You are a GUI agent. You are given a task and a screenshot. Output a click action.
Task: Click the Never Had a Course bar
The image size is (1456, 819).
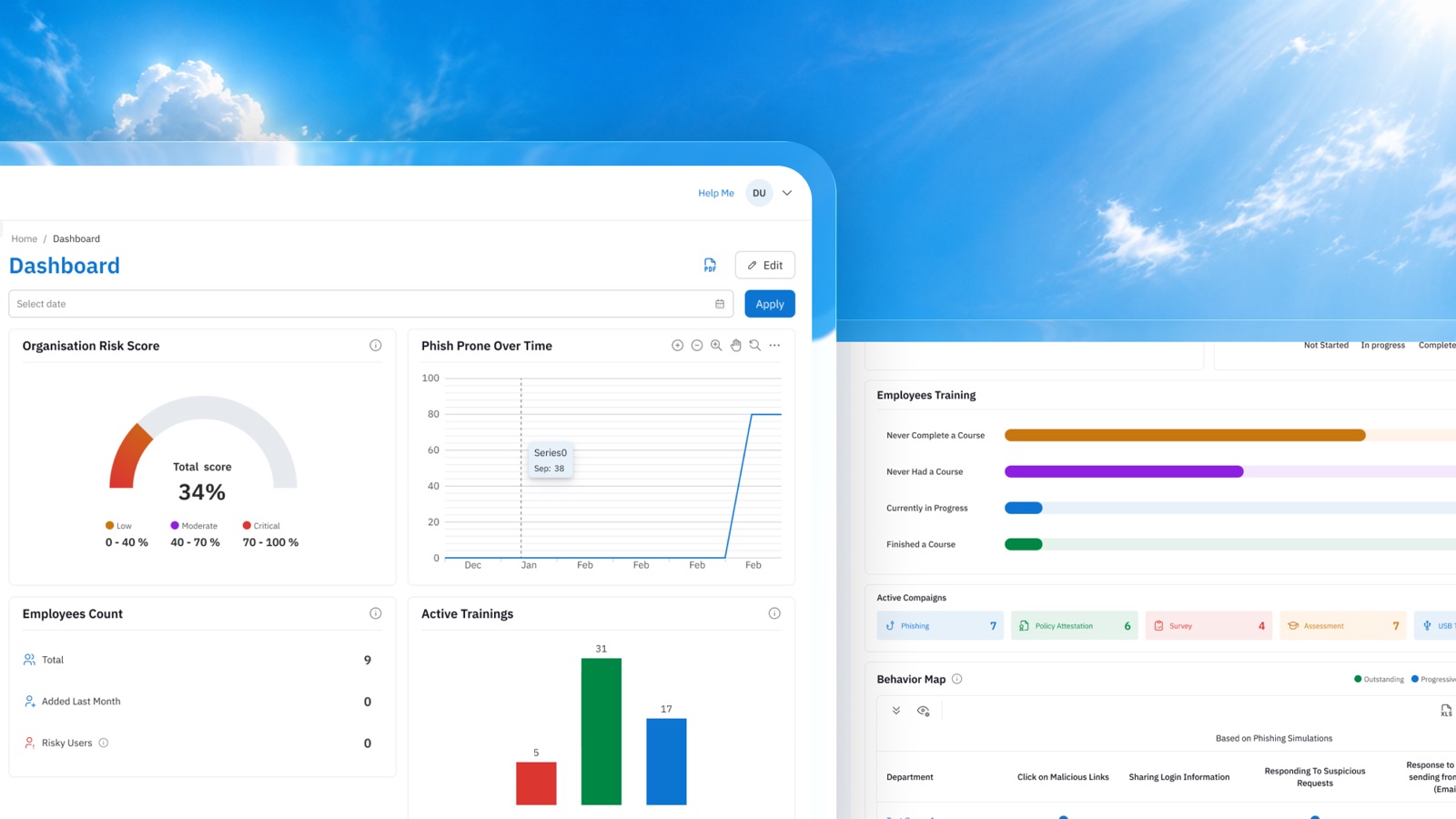pos(1124,471)
